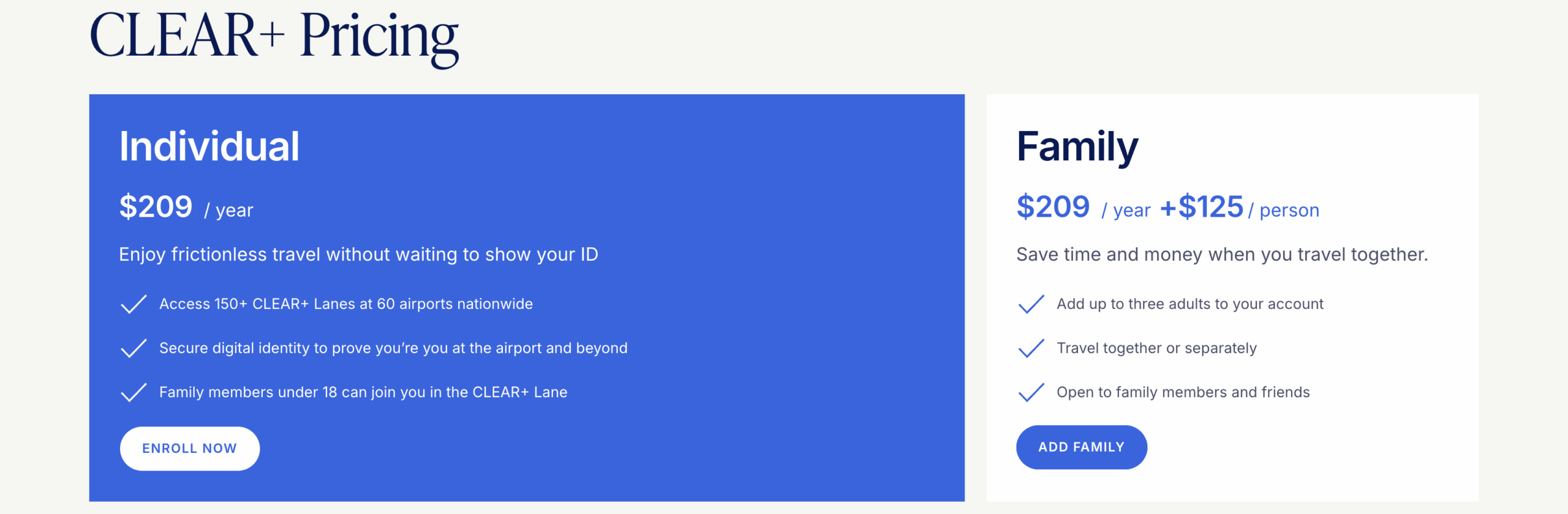This screenshot has width=1568, height=514.
Task: Click the CLEAR+ Pricing page heading
Action: click(x=274, y=37)
